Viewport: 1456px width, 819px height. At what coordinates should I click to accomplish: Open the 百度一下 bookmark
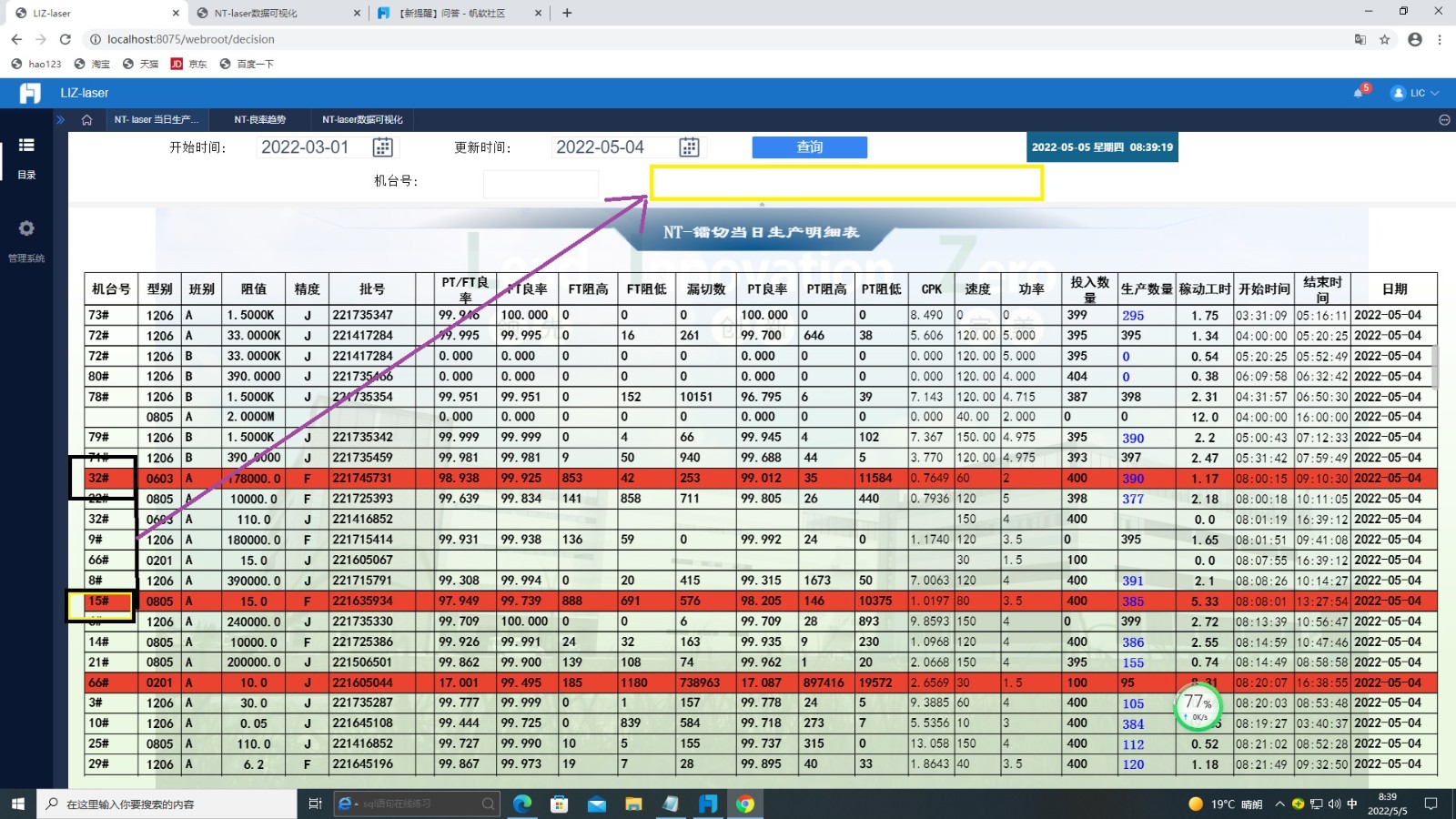tap(247, 64)
